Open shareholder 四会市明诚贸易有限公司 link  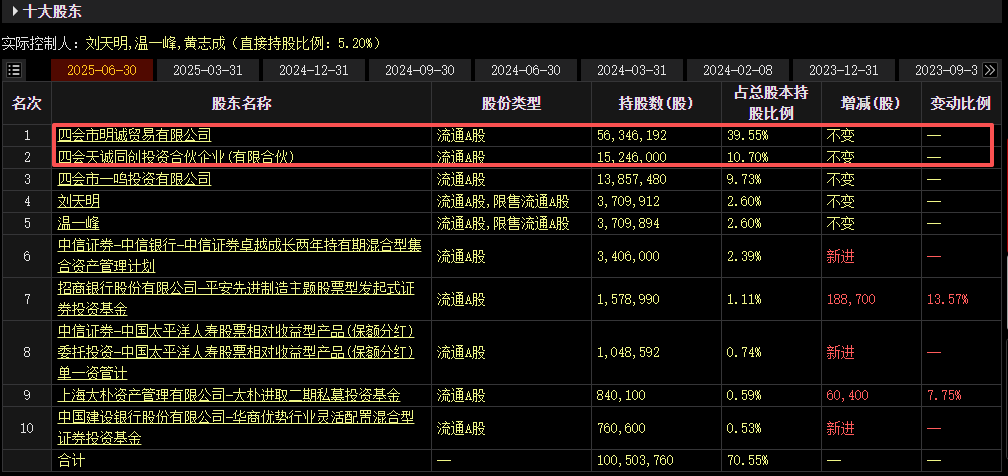(x=134, y=136)
